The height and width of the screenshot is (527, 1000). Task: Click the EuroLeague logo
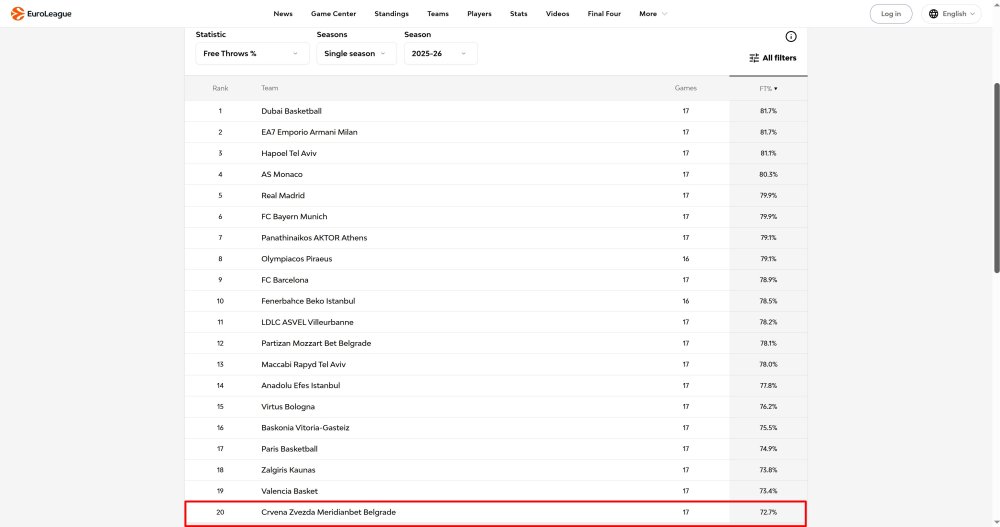point(41,13)
